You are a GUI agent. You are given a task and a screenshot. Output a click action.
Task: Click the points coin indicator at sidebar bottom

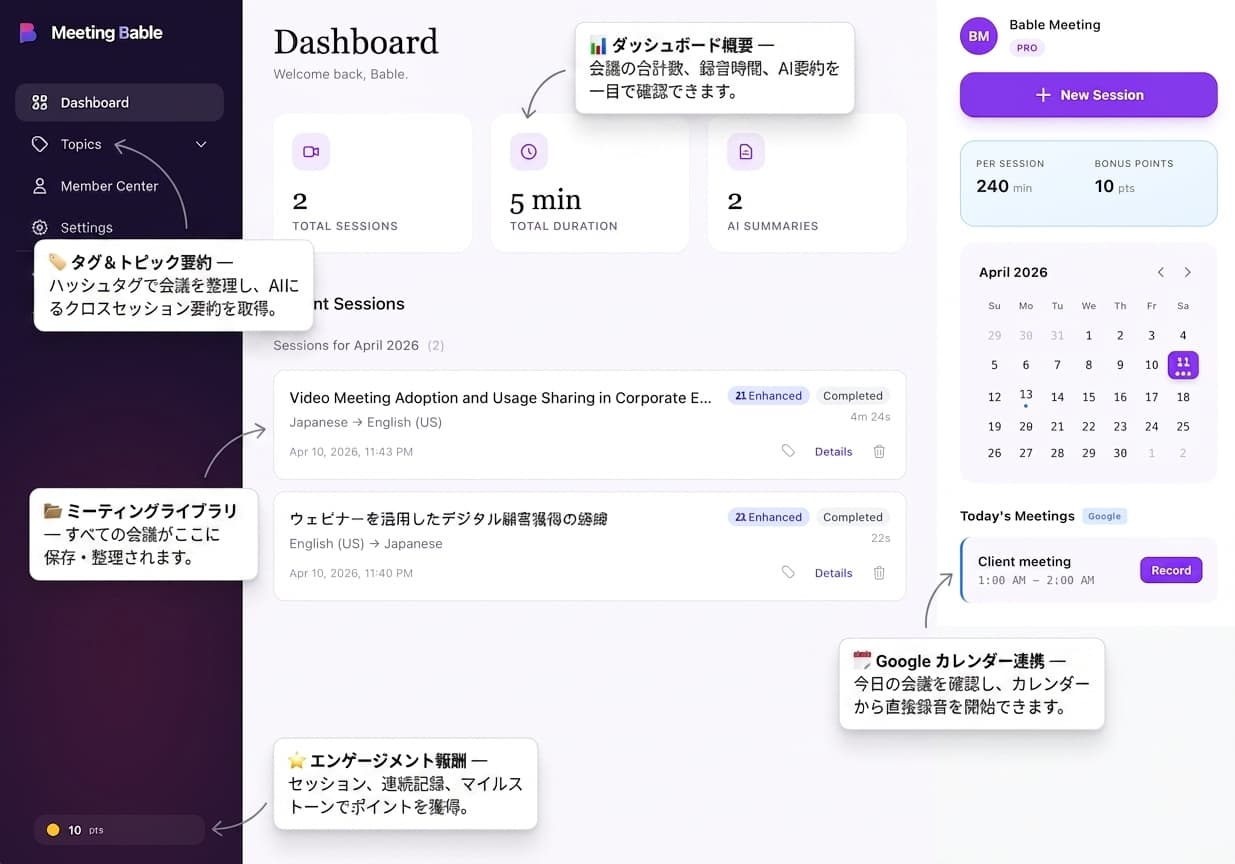[x=54, y=829]
